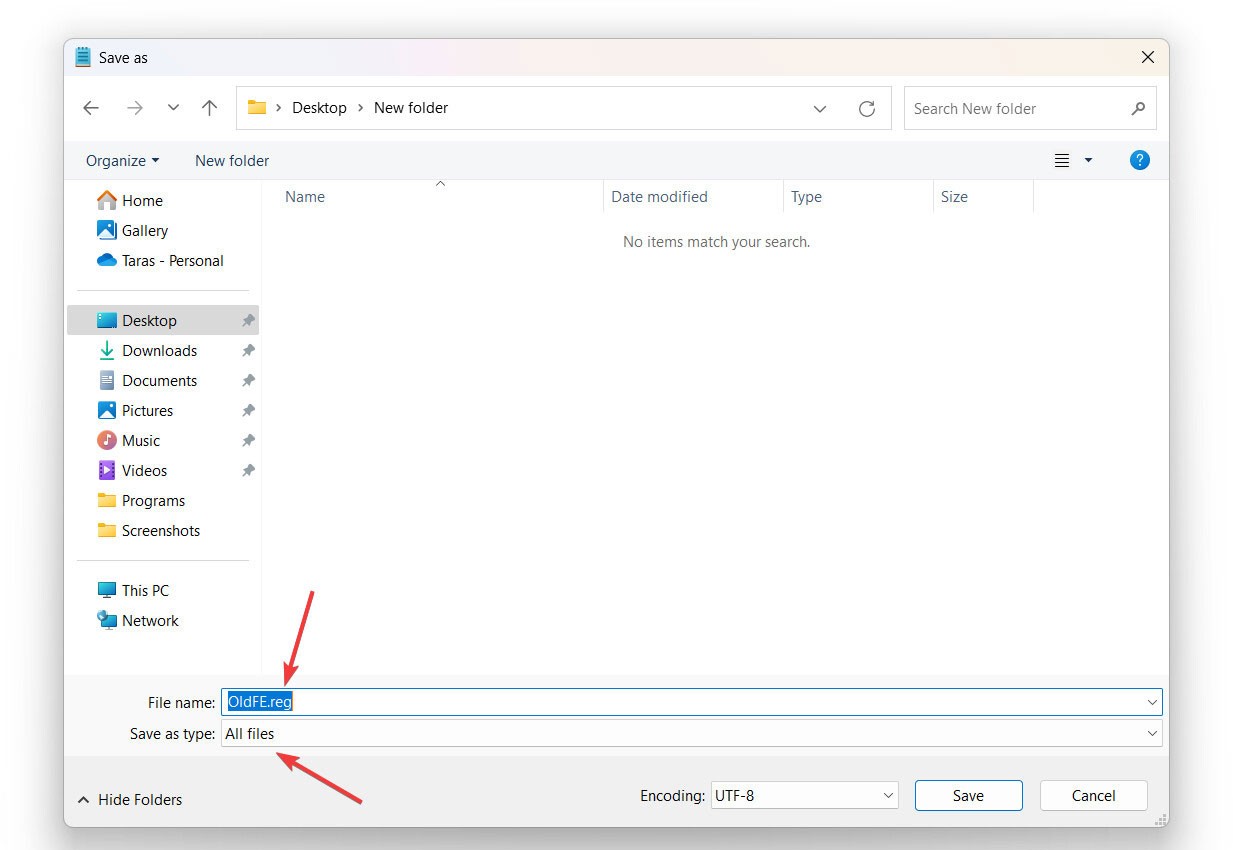The image size is (1233, 850).
Task: Select This PC in sidebar
Action: click(145, 590)
